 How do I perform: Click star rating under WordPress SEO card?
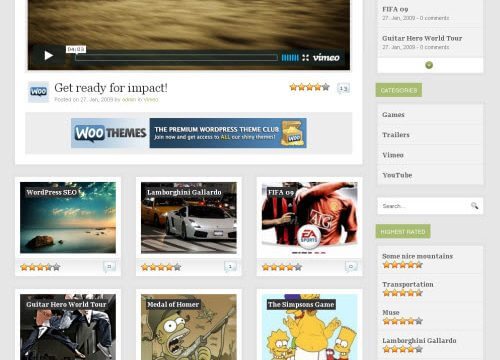pyautogui.click(x=40, y=267)
